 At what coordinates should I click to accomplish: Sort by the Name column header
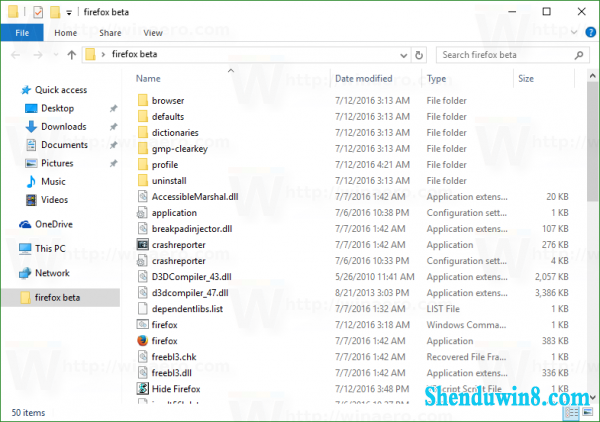coord(148,78)
